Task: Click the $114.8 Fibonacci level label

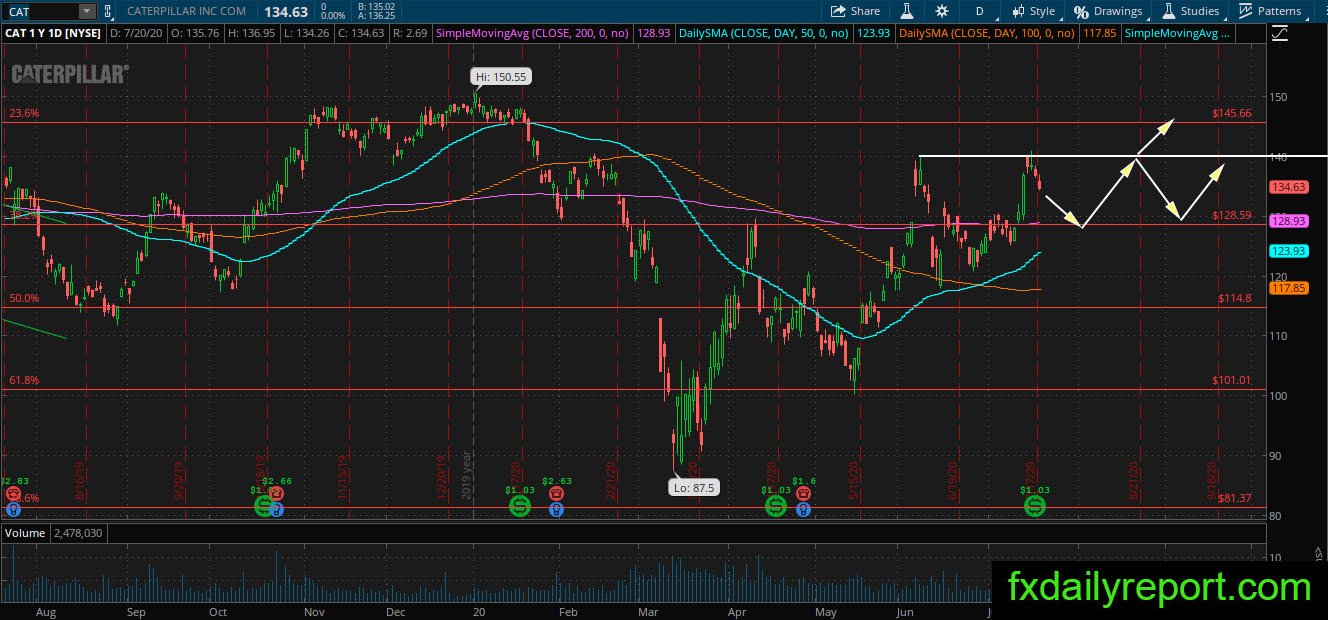Action: [1235, 298]
